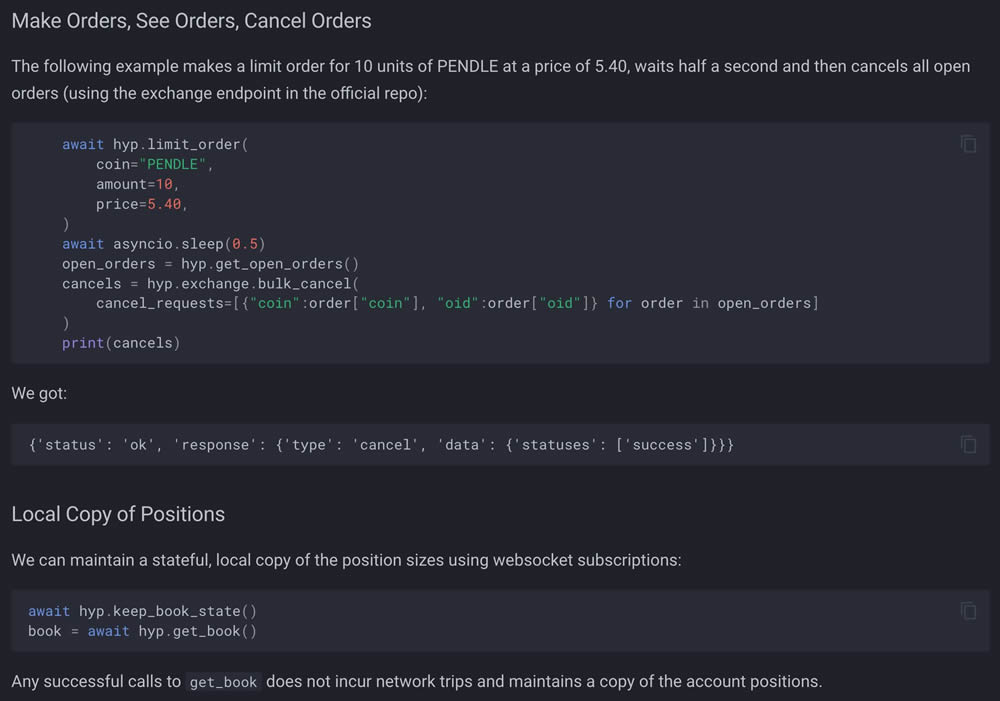The image size is (1000, 701).
Task: Click the await hyp.keep_book_state() line
Action: 142,611
